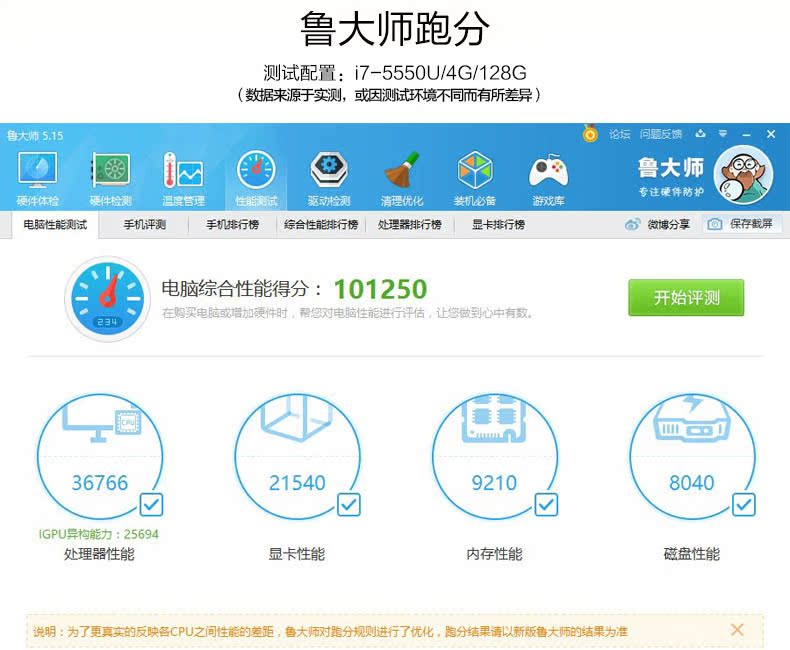The width and height of the screenshot is (790, 650).
Task: Click the graphics score 21540
Action: 297,483
